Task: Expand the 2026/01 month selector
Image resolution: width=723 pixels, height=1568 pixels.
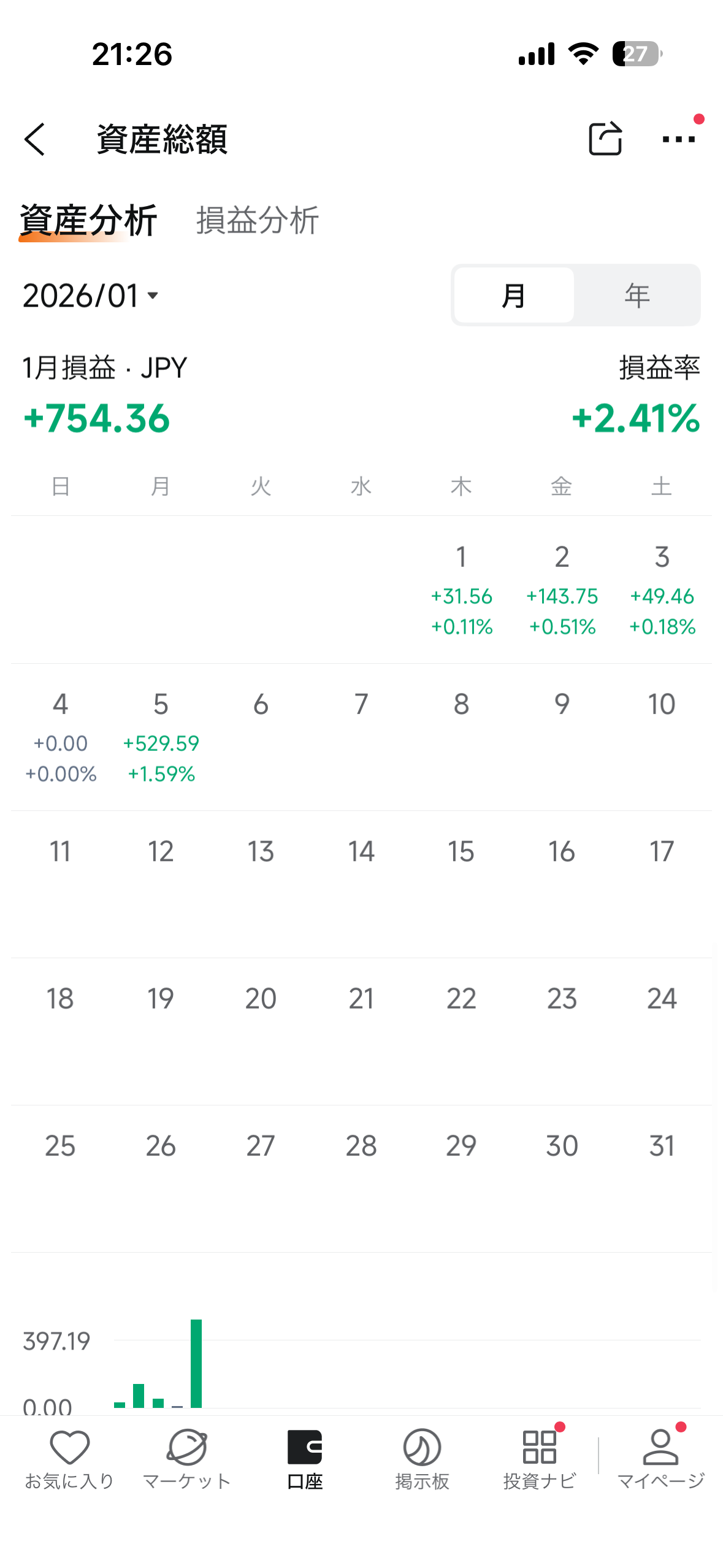Action: coord(91,296)
